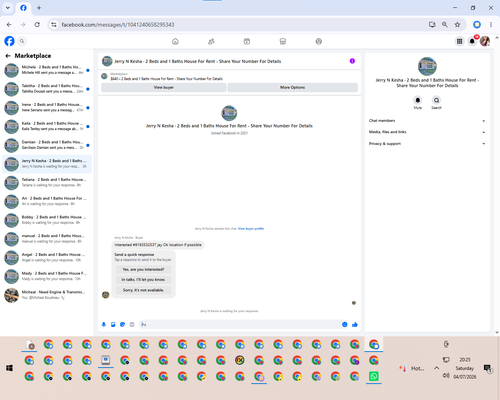Send quick reply "Yes, are you interested?"
Image resolution: width=500 pixels, height=400 pixels.
coord(143,269)
